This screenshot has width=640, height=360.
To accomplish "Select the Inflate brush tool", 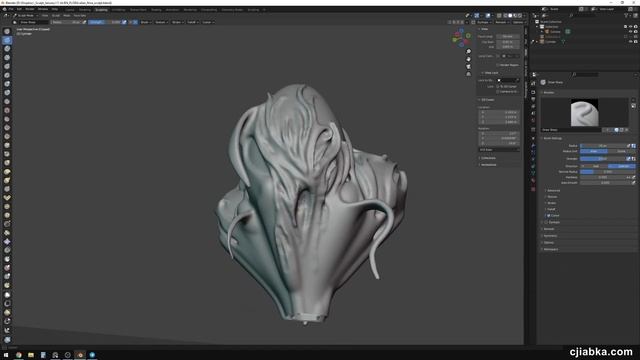I will (x=7, y=84).
